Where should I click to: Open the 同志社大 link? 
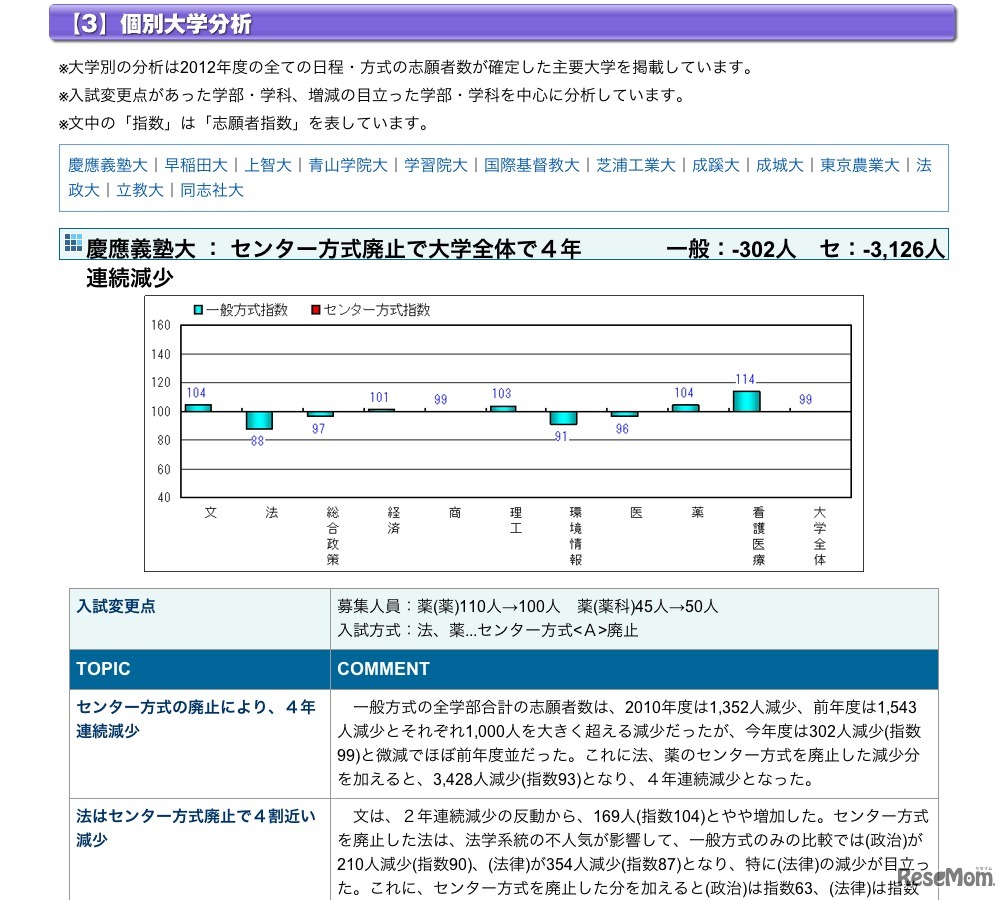coord(212,190)
